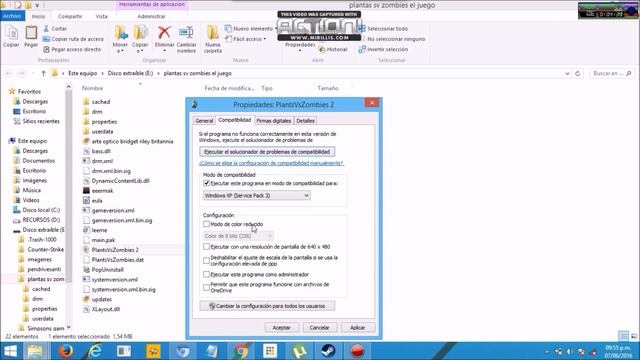The width and height of the screenshot is (640, 360).
Task: Select the PopUninstall file
Action: [107, 269]
